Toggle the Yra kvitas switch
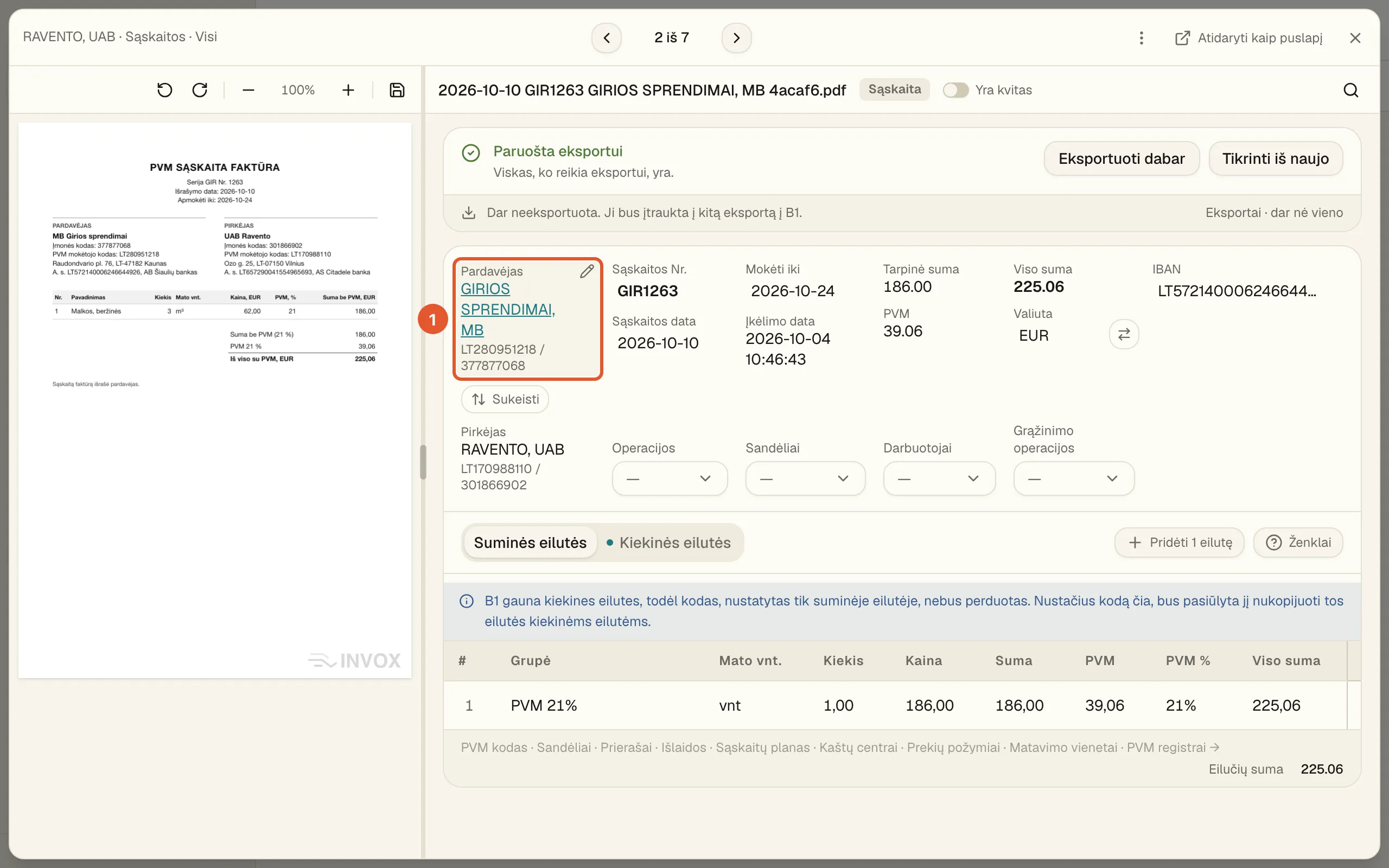Viewport: 1389px width, 868px height. (x=955, y=90)
